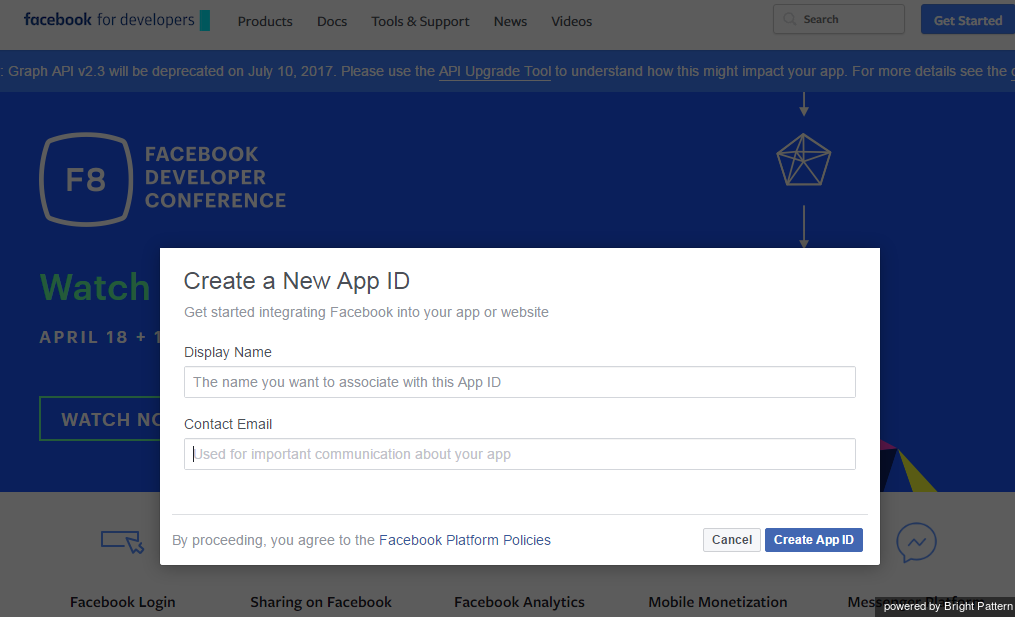Open the Facebook Platform Policies link

coord(465,540)
